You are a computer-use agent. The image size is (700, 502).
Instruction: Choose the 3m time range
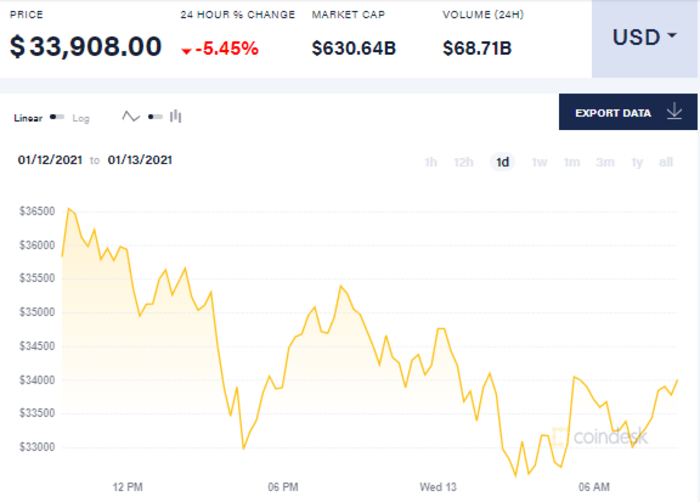pyautogui.click(x=604, y=162)
